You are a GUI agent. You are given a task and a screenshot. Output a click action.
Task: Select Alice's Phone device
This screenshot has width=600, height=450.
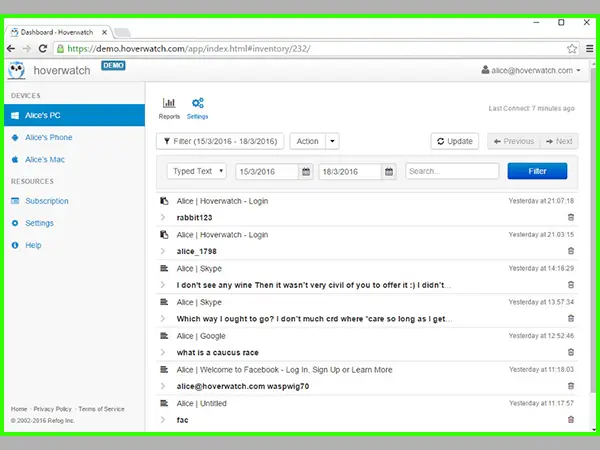tap(48, 137)
